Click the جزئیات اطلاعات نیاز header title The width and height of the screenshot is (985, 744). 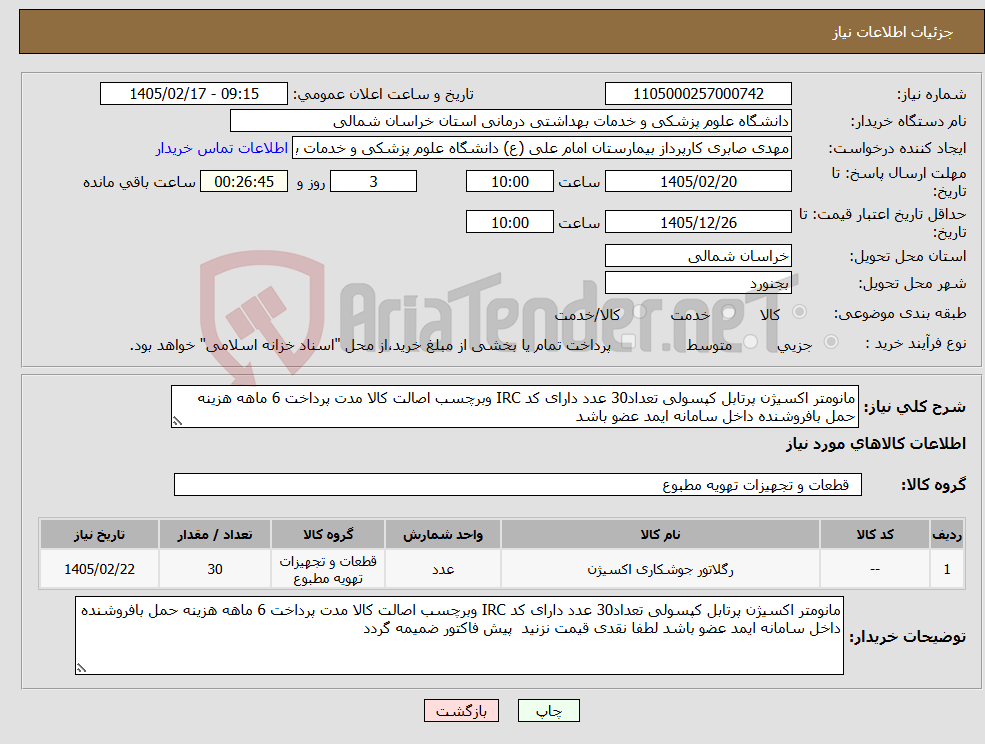pos(893,32)
